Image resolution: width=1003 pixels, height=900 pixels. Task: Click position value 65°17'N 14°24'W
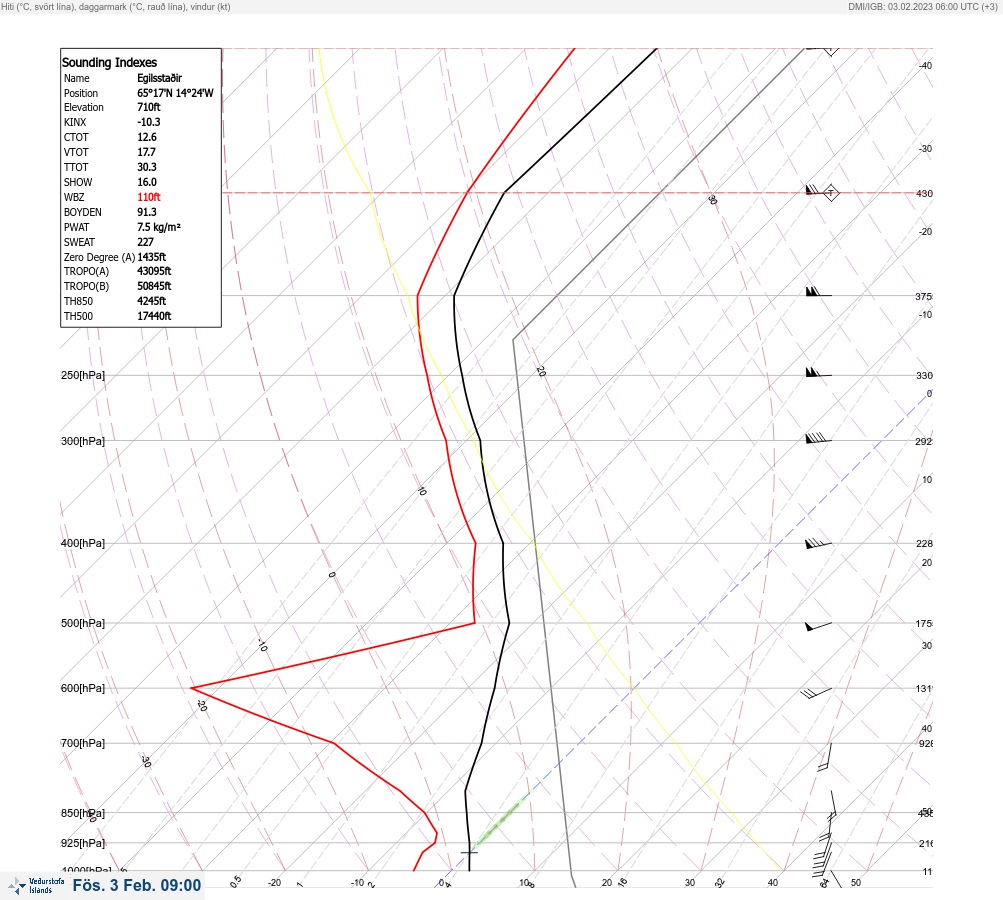(x=175, y=93)
